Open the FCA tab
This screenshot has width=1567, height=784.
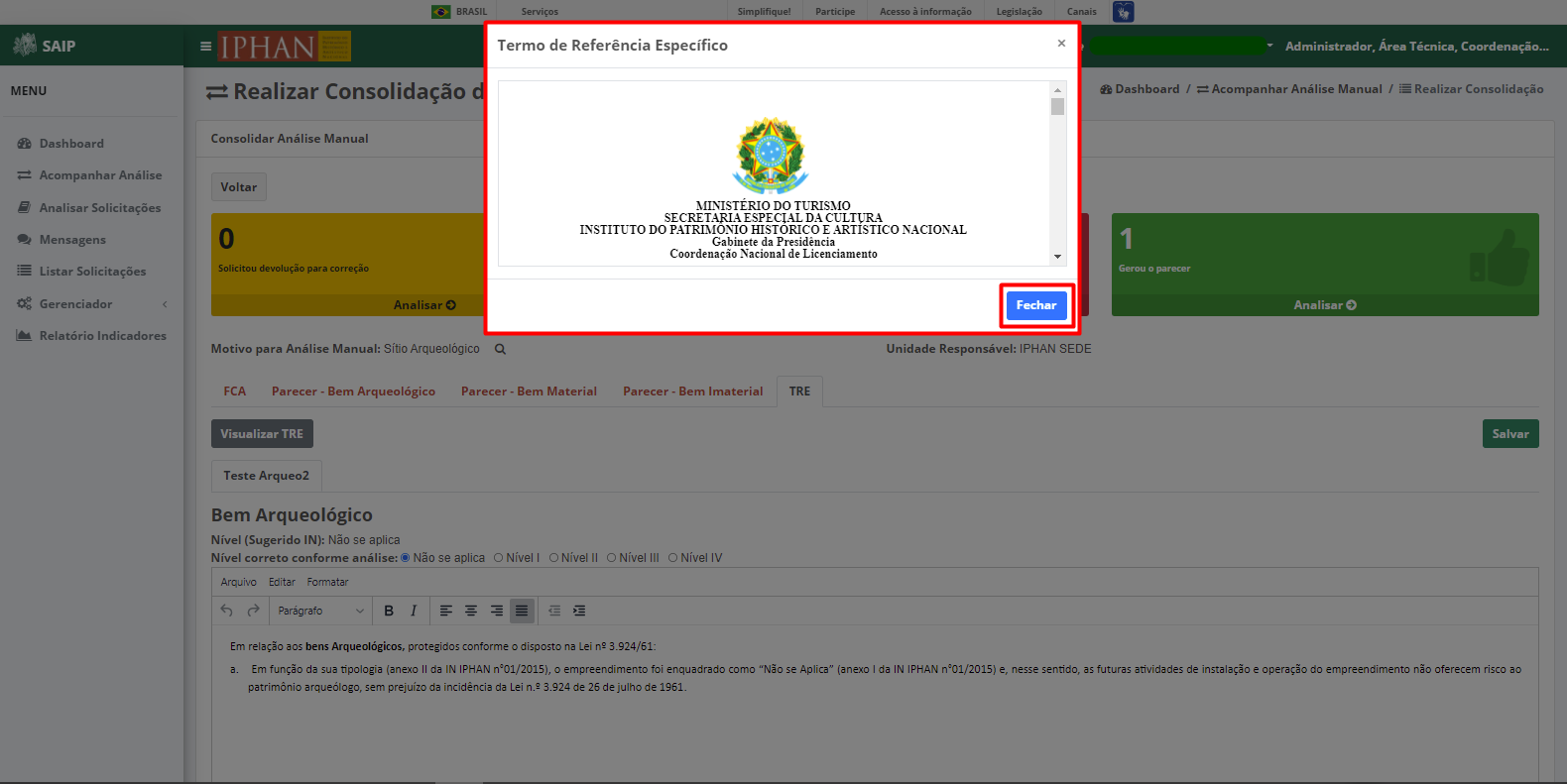(235, 392)
